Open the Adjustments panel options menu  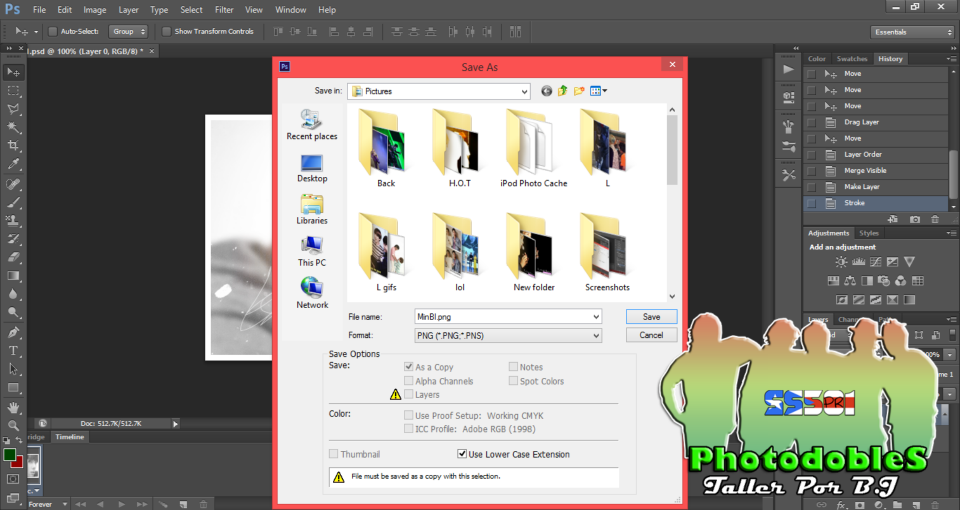click(x=951, y=233)
